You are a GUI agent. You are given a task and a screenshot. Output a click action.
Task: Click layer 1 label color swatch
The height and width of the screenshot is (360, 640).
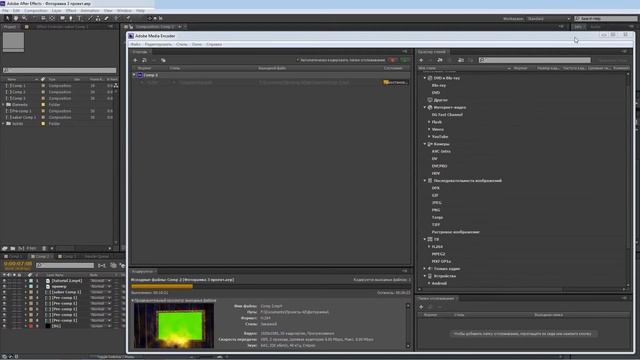pos(31,281)
